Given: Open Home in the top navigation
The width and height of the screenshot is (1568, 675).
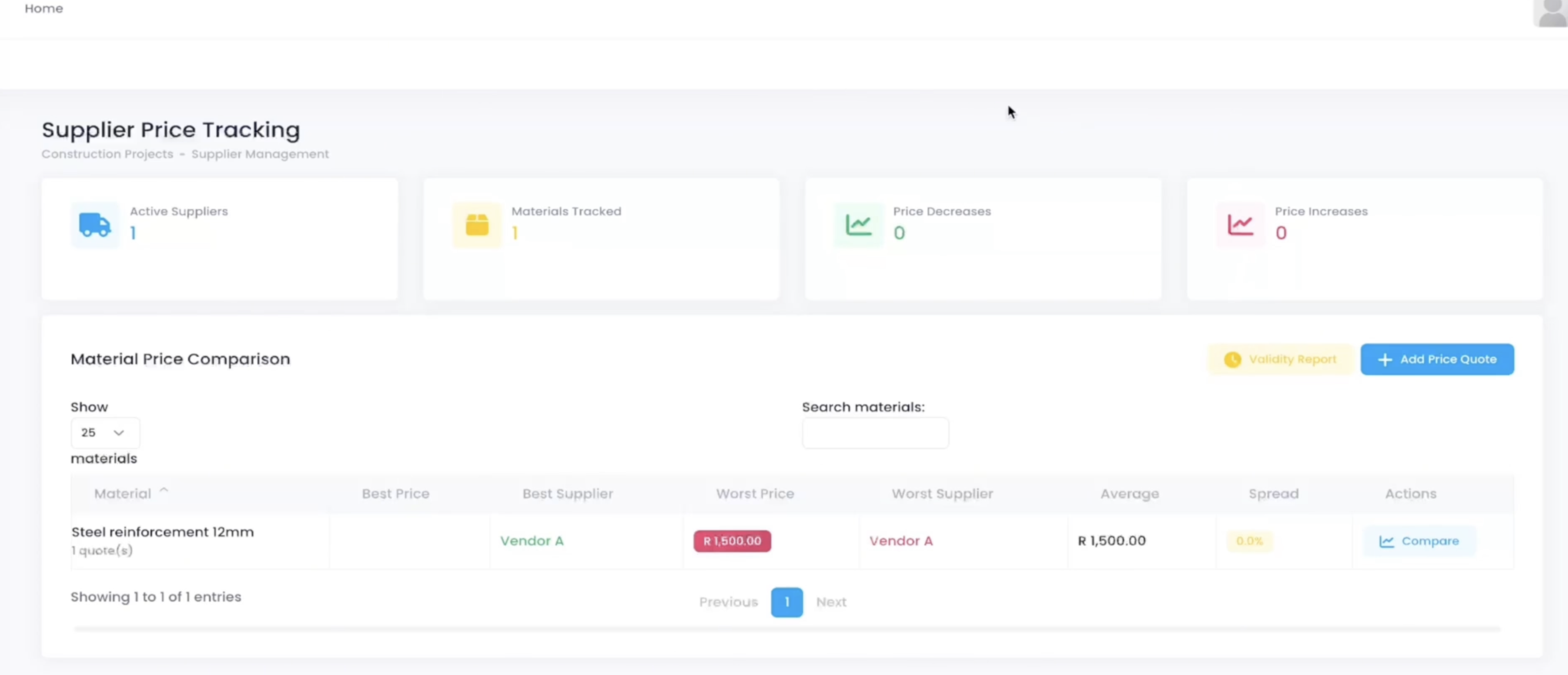Looking at the screenshot, I should click(43, 8).
